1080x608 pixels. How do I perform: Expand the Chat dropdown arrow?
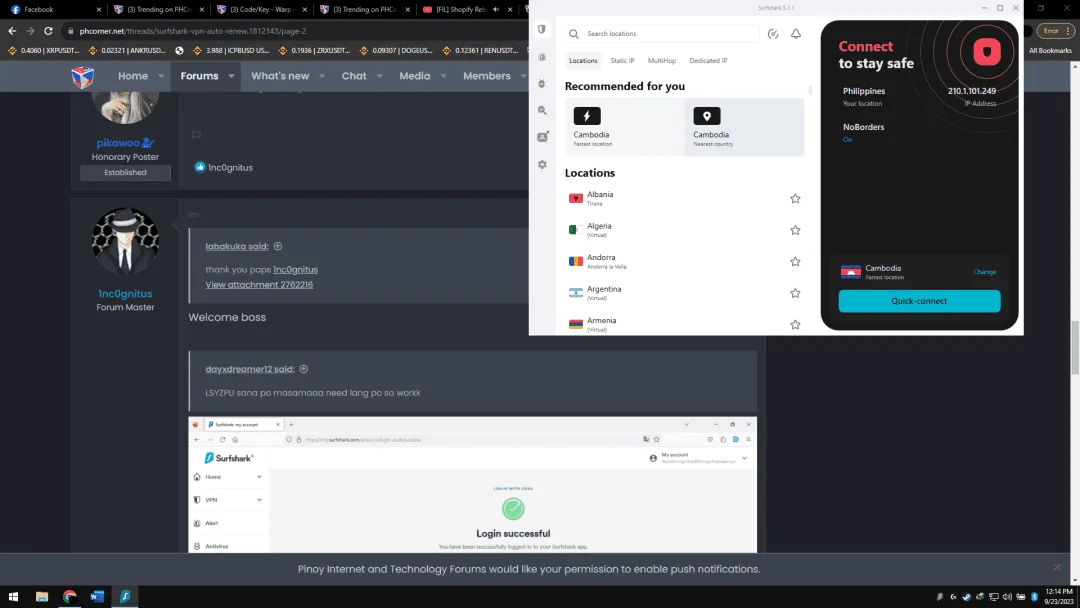[x=380, y=76]
